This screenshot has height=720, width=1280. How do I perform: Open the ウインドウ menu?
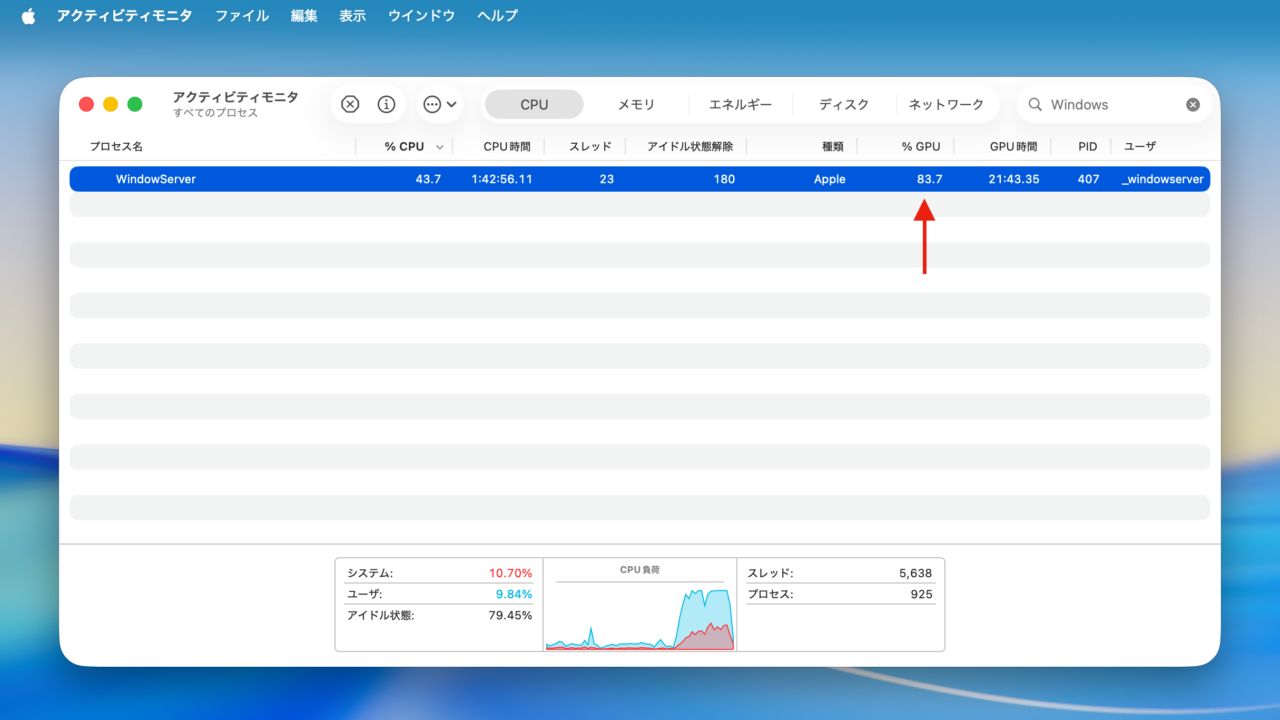(420, 15)
